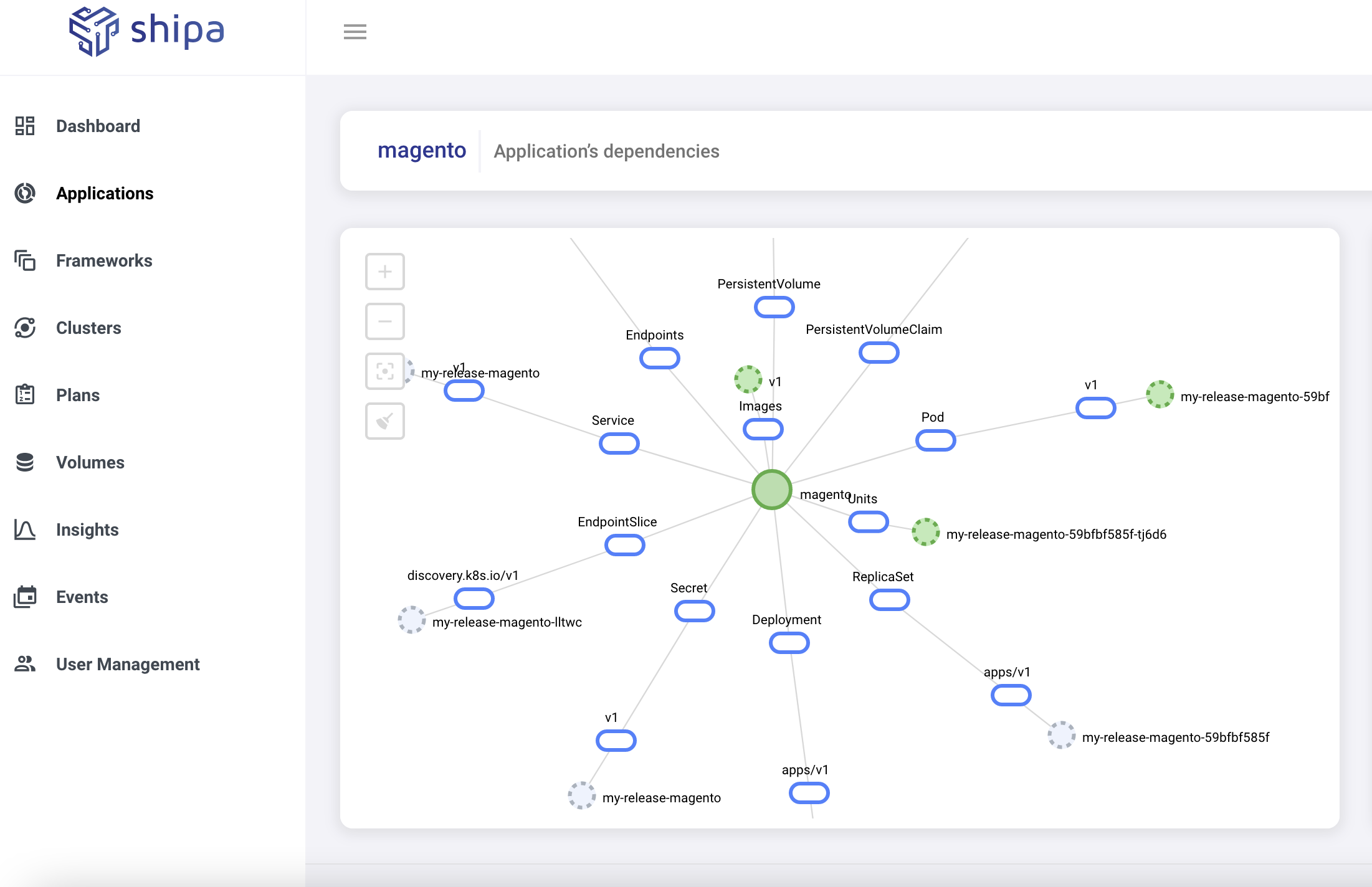Click the hamburger menu icon

coord(355,32)
